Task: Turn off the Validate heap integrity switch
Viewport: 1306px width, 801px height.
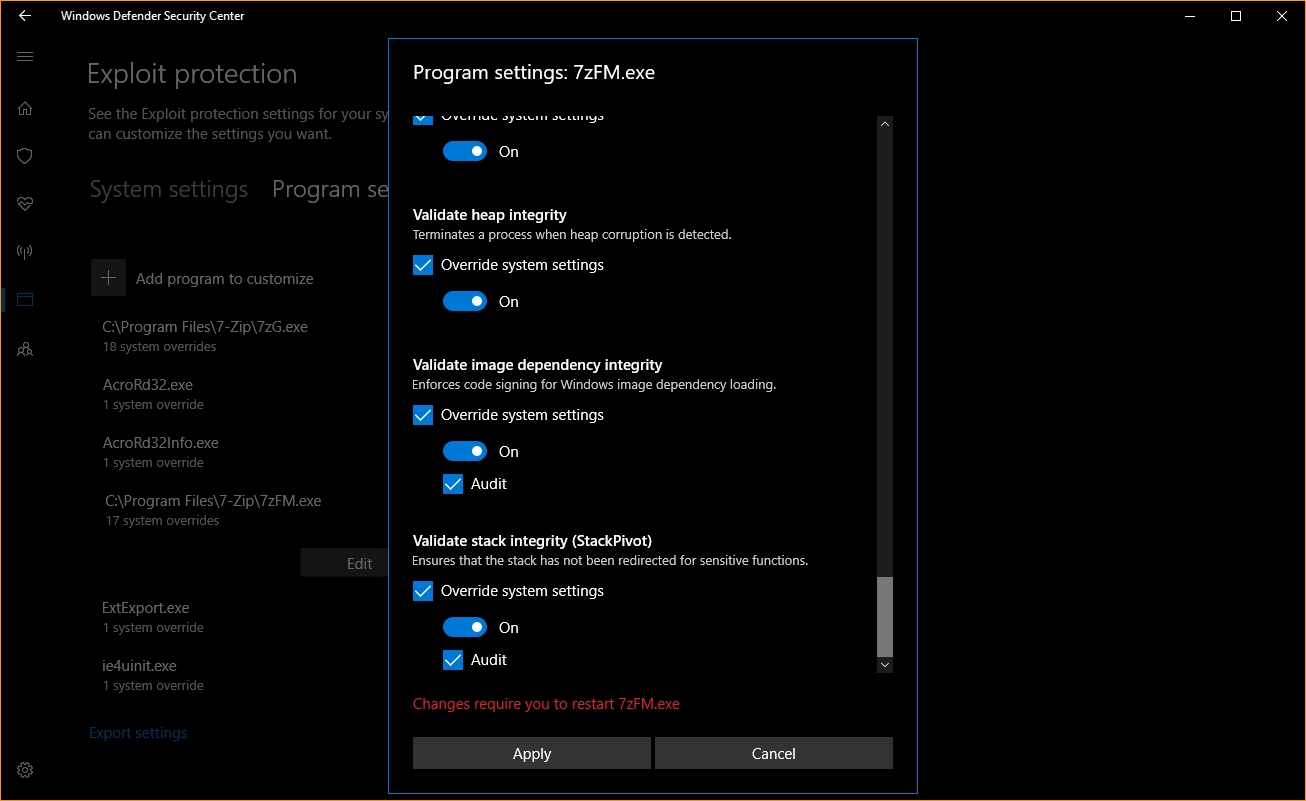Action: point(465,301)
